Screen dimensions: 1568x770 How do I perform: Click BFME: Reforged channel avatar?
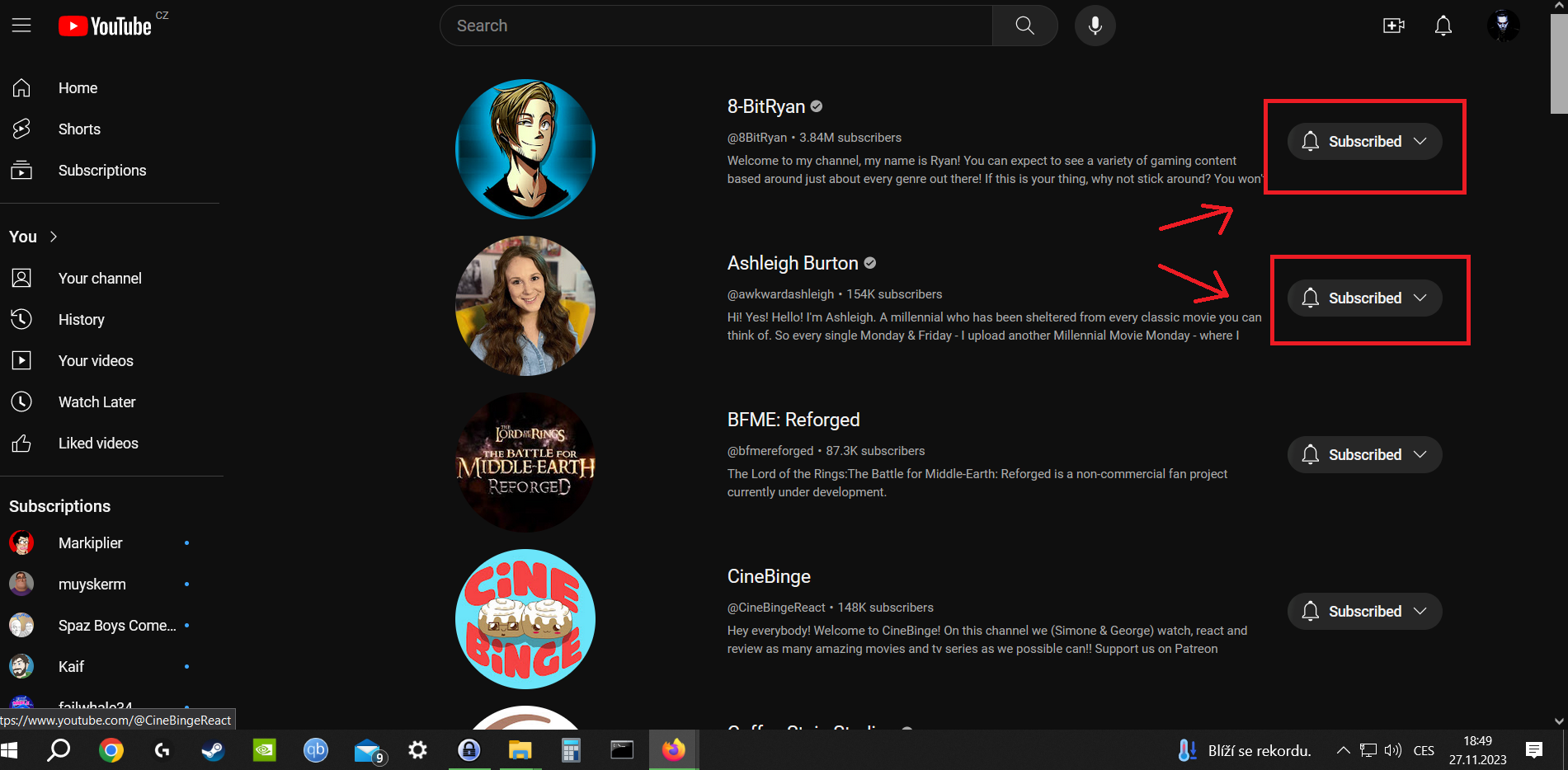(525, 462)
